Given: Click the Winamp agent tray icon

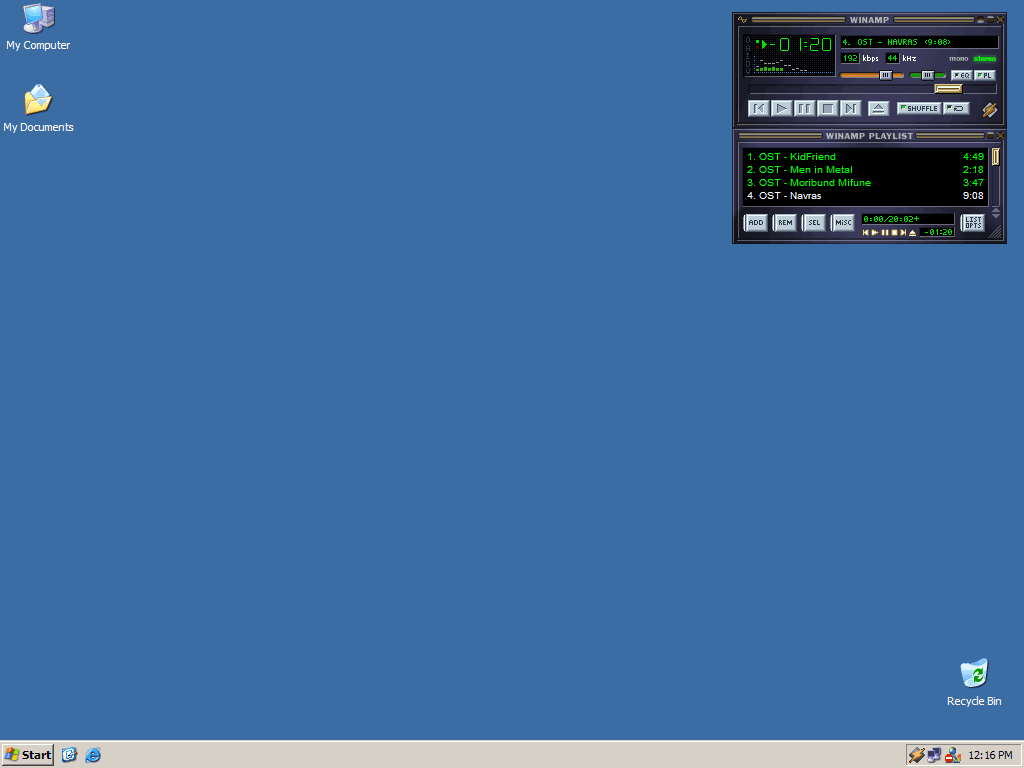Looking at the screenshot, I should coord(916,755).
